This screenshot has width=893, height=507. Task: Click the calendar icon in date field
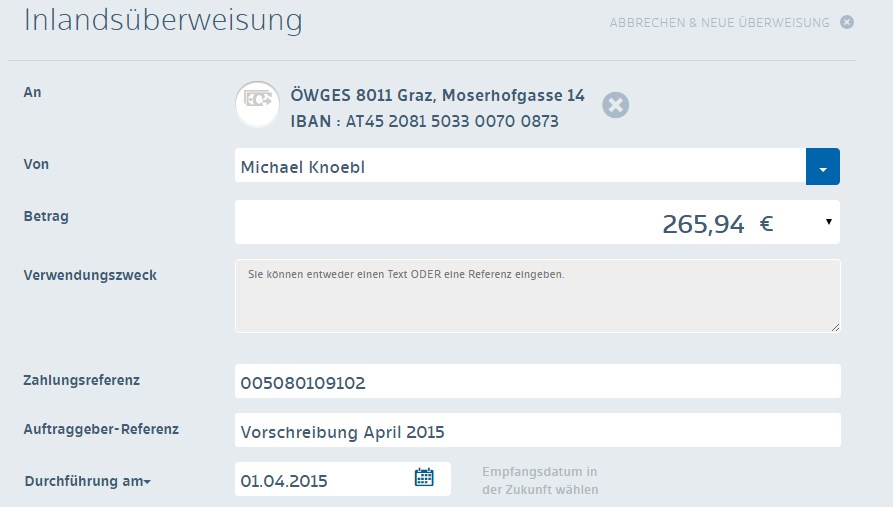point(424,477)
